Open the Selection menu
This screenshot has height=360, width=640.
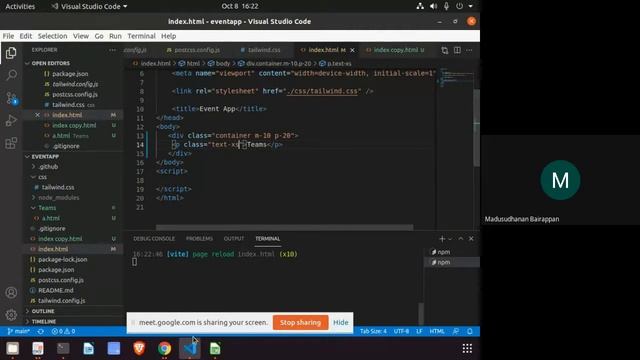click(52, 36)
